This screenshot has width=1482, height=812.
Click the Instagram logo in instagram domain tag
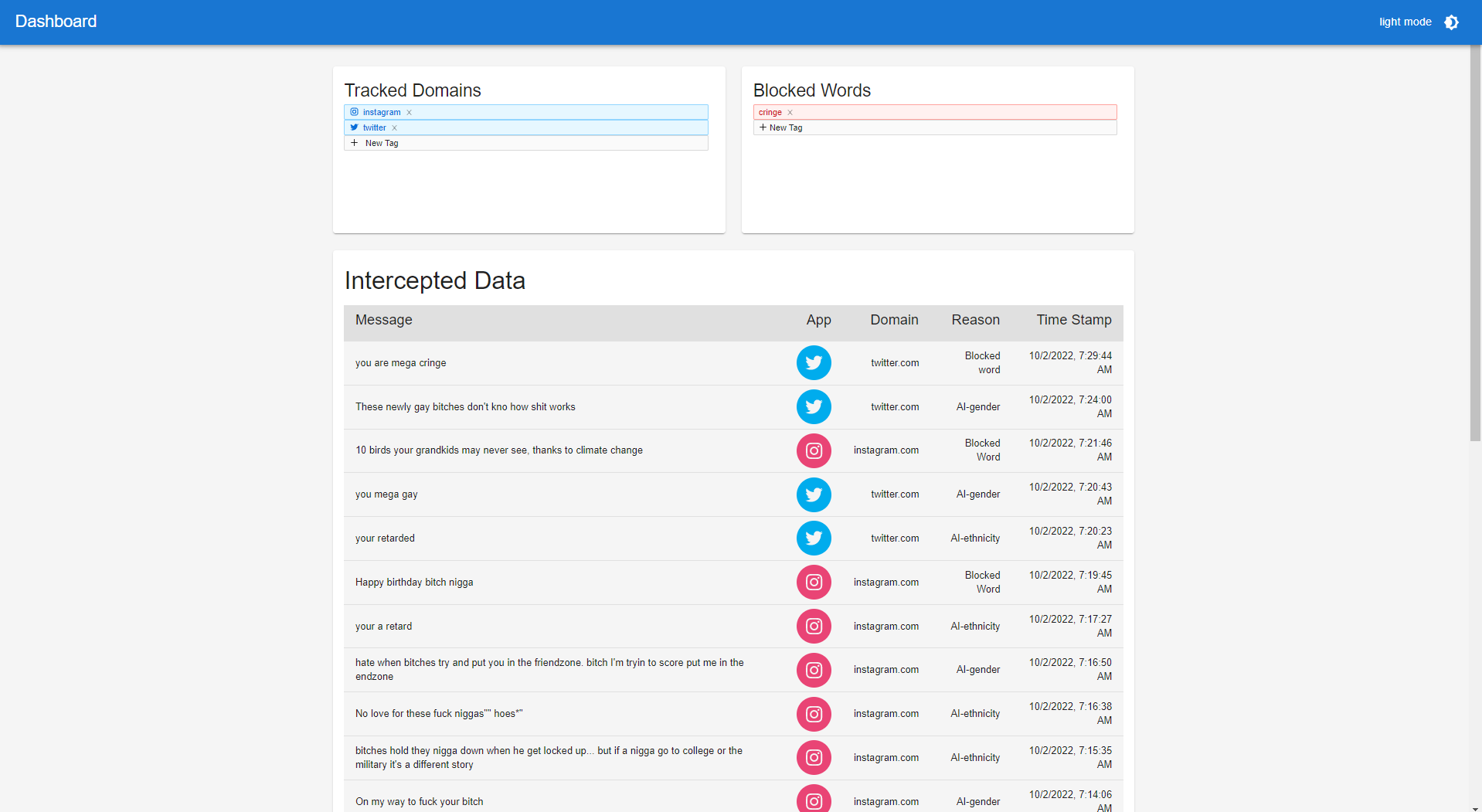click(x=354, y=112)
